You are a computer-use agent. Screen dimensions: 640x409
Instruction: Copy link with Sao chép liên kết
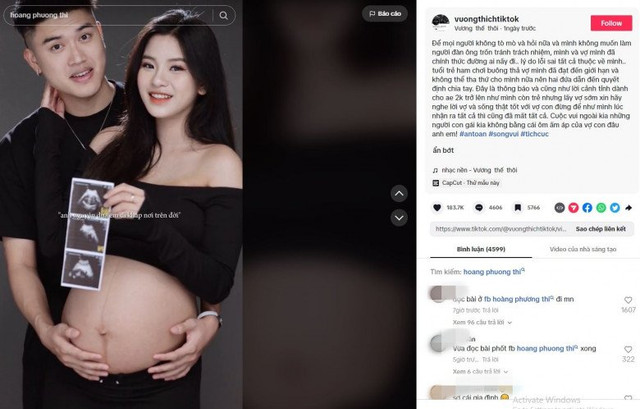click(600, 229)
